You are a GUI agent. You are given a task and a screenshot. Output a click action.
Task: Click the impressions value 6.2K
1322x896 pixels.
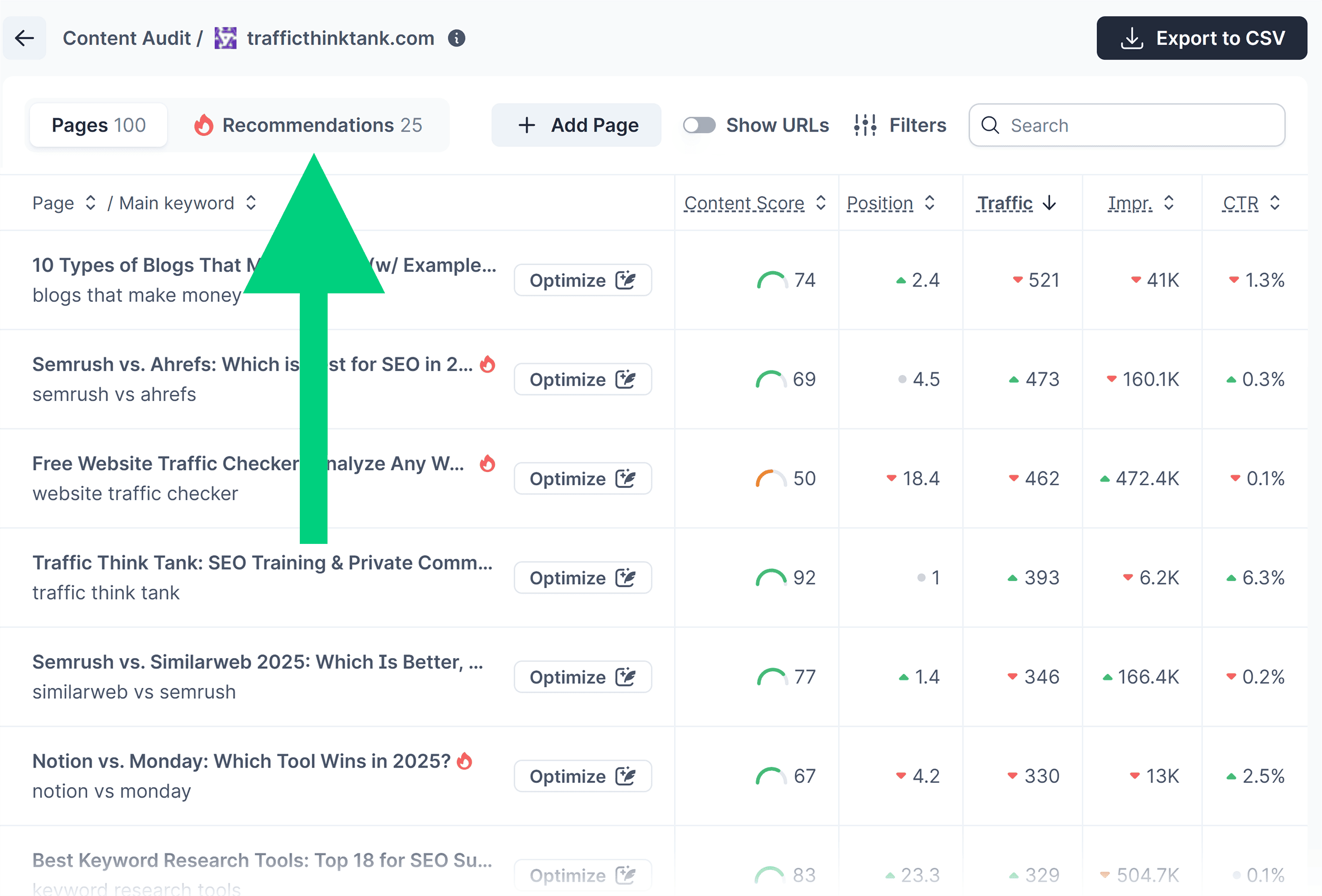(x=1159, y=578)
